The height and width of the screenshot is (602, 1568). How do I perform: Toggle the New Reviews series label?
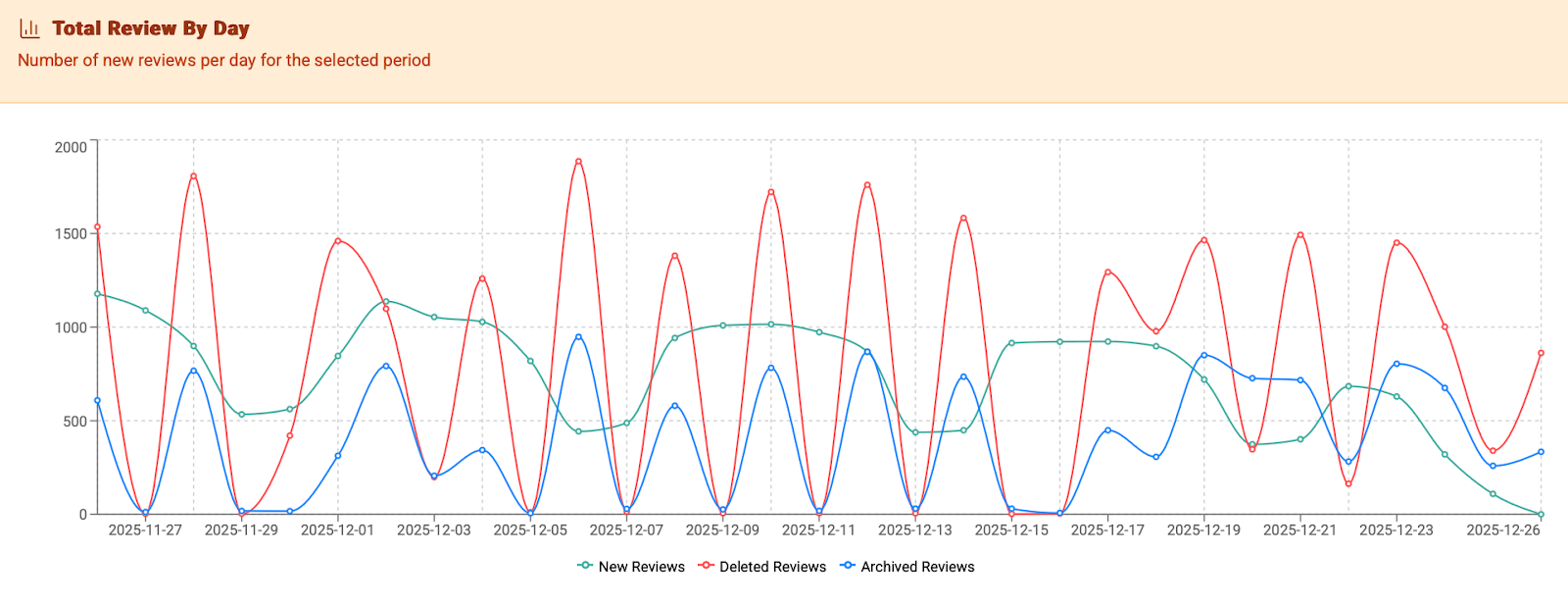(x=641, y=567)
